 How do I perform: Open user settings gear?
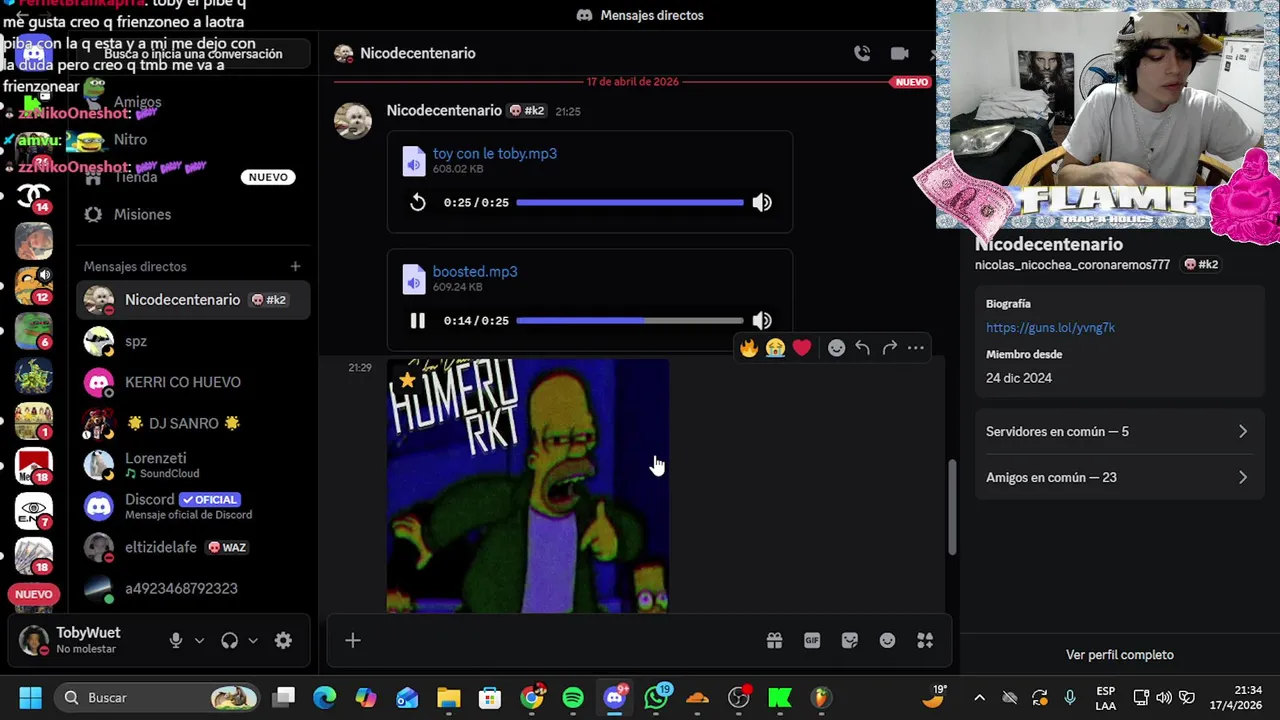283,641
